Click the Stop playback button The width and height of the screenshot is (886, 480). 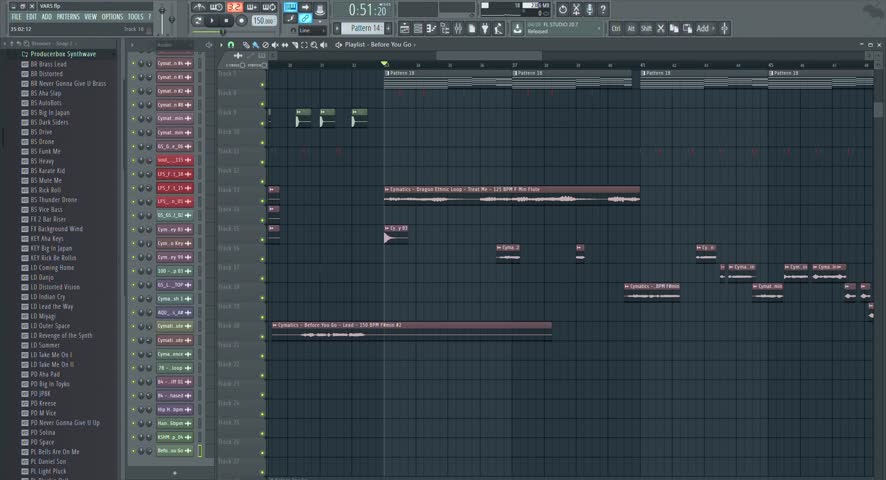(228, 20)
